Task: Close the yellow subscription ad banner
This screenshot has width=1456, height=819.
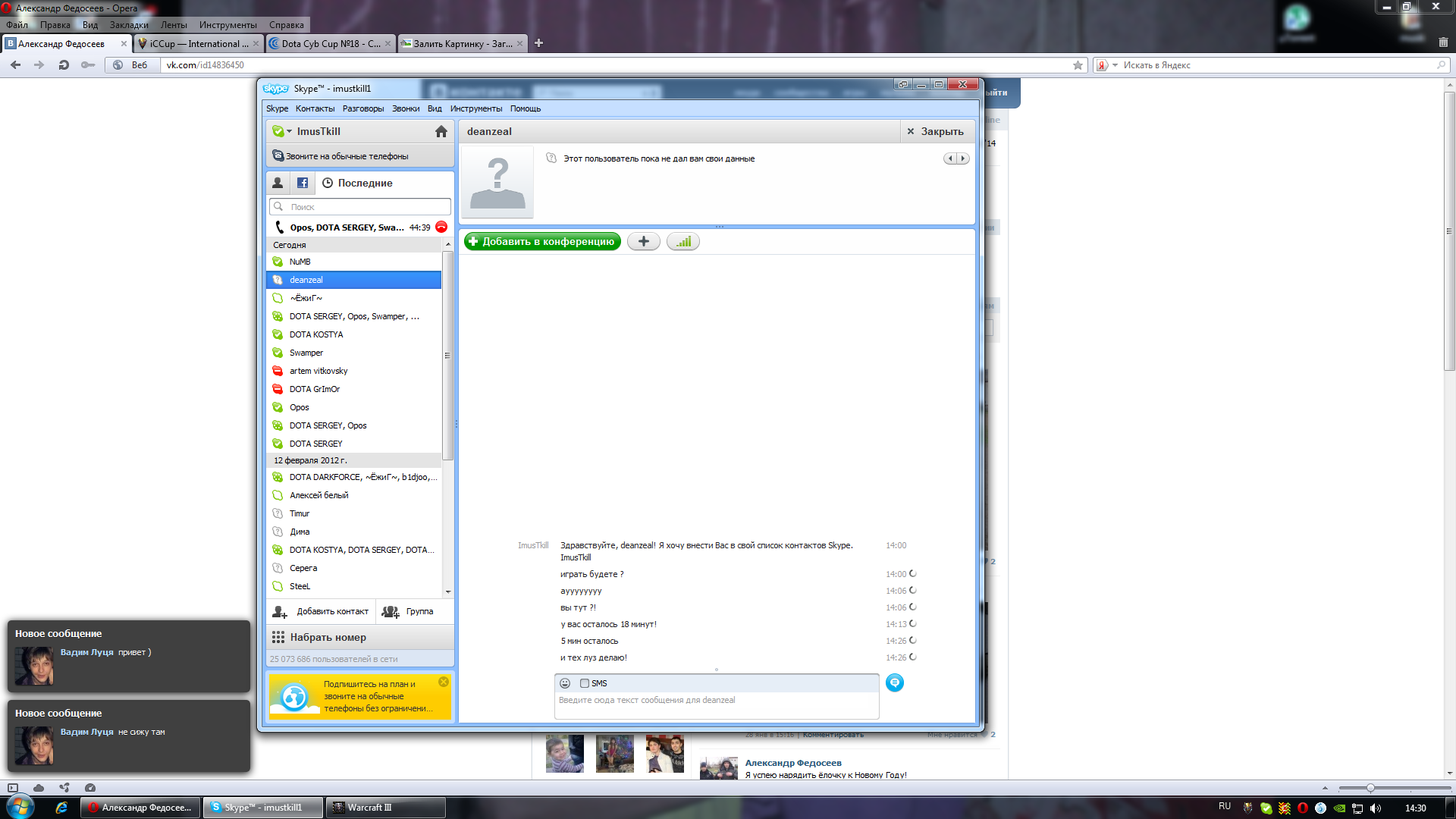Action: coord(444,682)
